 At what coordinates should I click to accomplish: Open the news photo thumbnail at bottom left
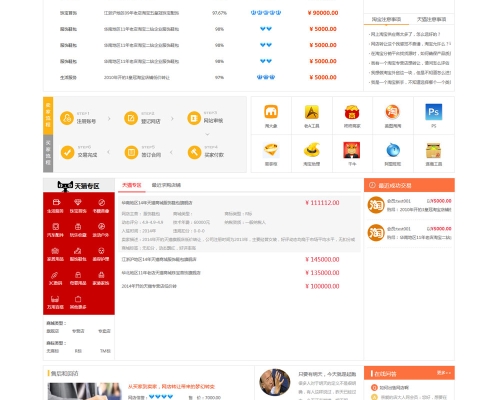coord(85,391)
